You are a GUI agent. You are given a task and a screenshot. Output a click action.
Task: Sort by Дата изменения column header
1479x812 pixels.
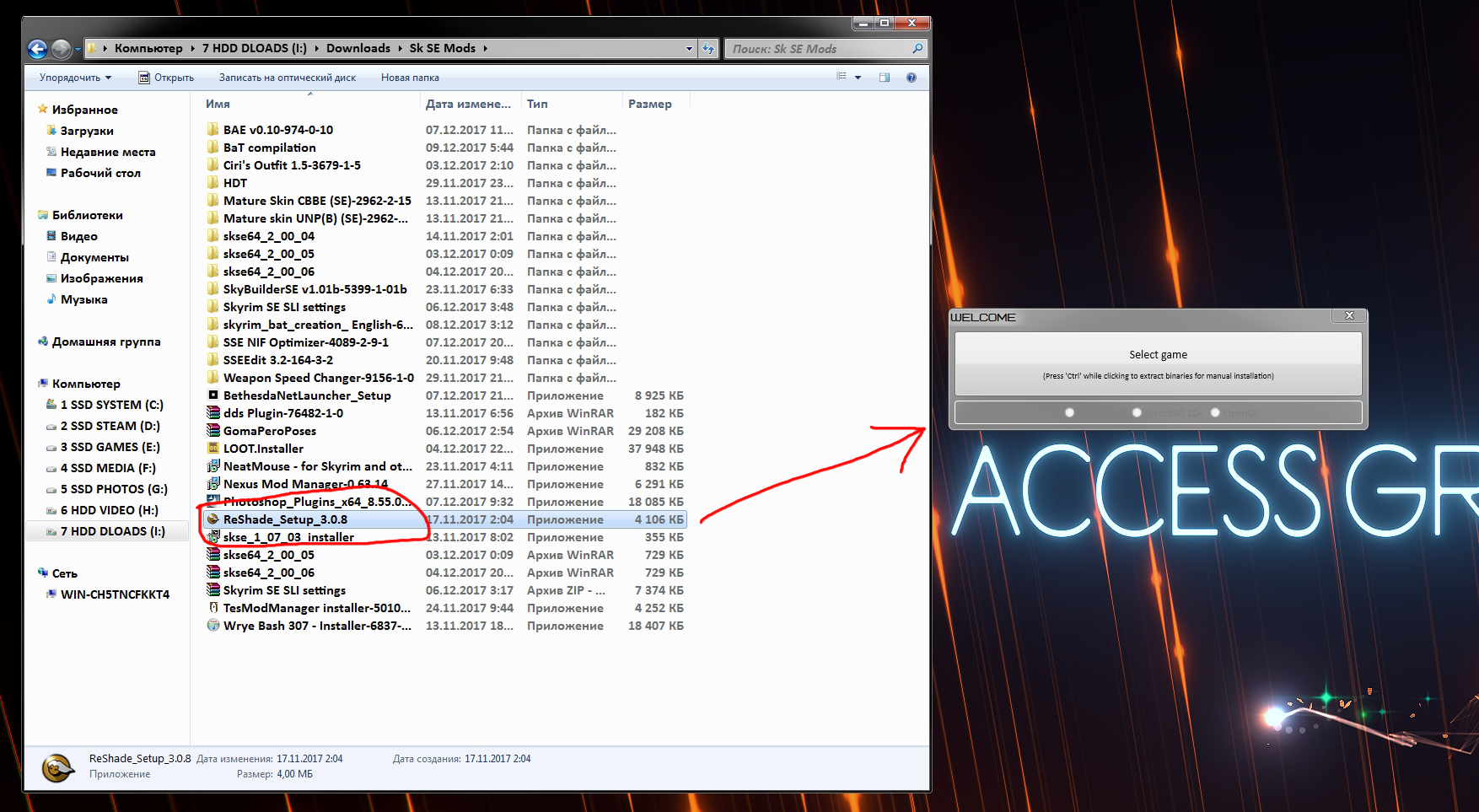coord(469,104)
